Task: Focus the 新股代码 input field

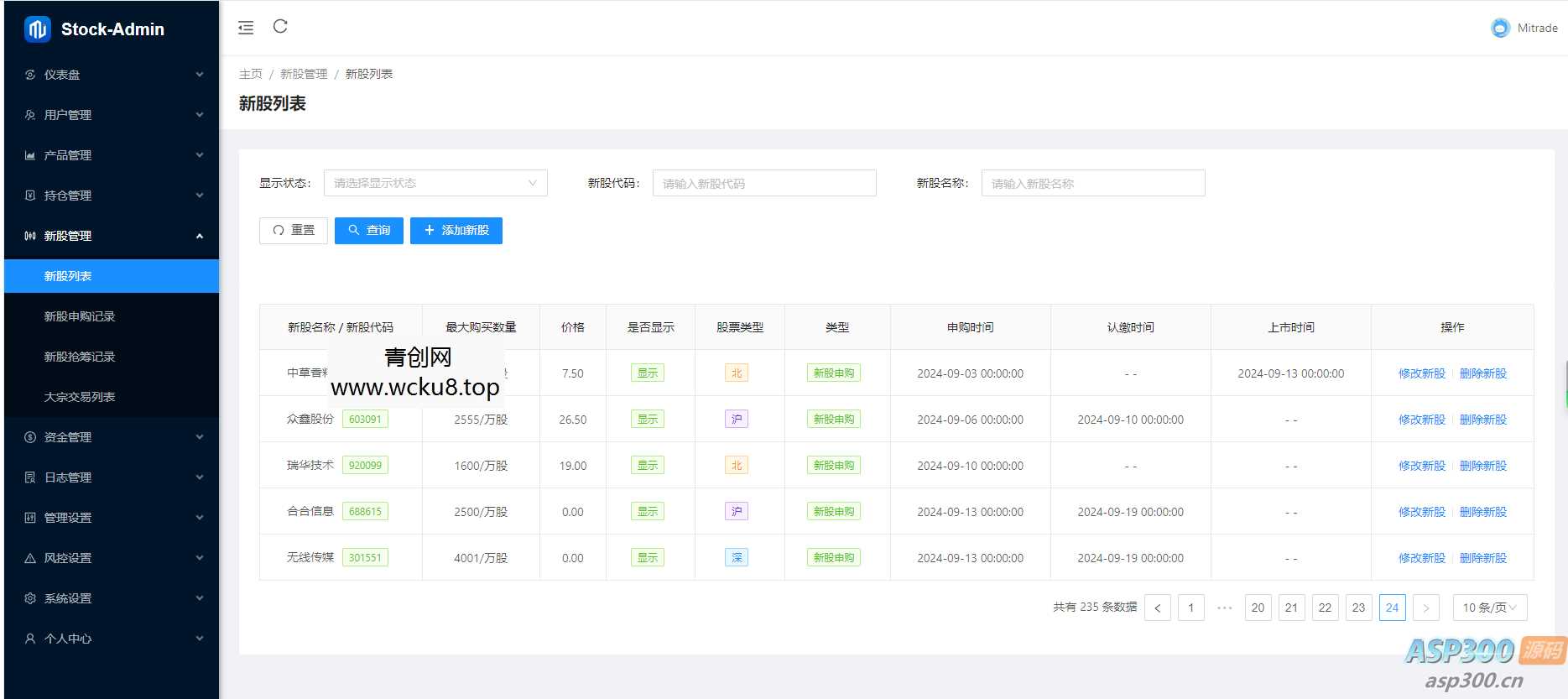Action: pyautogui.click(x=764, y=183)
